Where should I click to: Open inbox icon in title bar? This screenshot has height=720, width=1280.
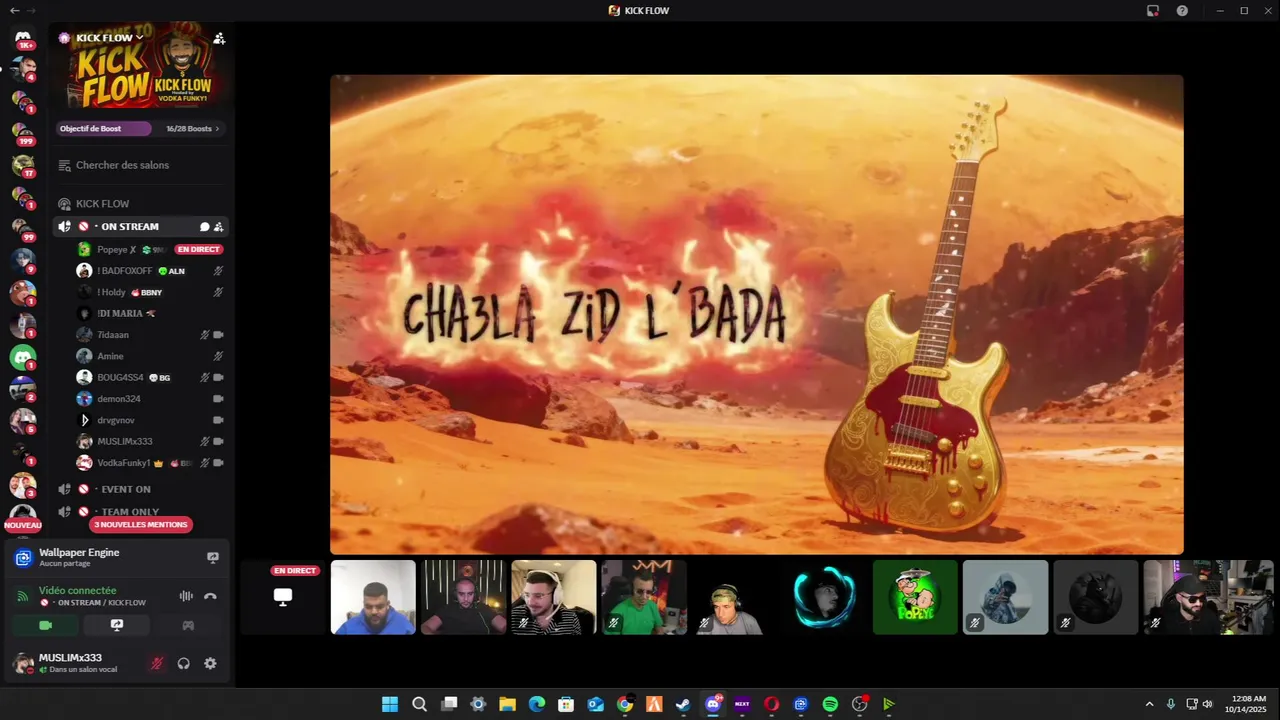(1153, 10)
